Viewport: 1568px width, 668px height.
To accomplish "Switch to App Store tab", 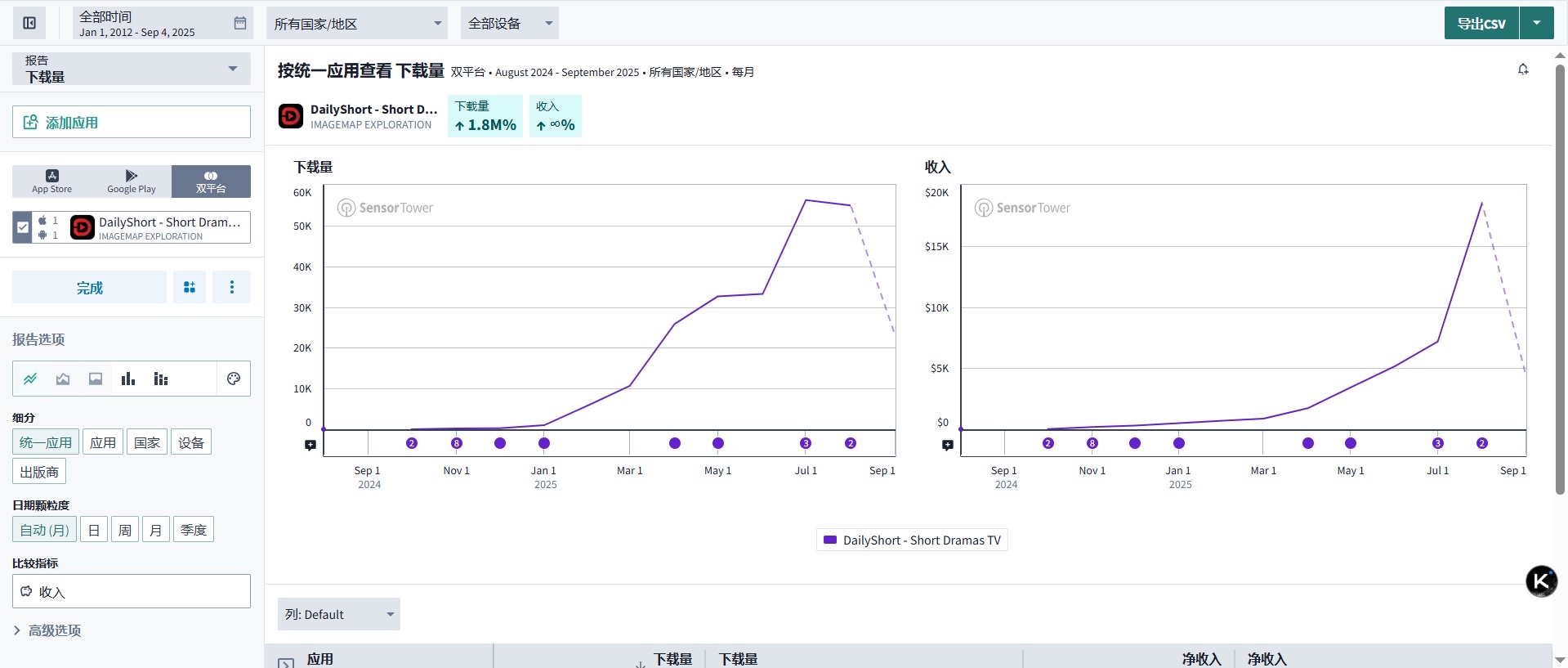I will pyautogui.click(x=51, y=182).
